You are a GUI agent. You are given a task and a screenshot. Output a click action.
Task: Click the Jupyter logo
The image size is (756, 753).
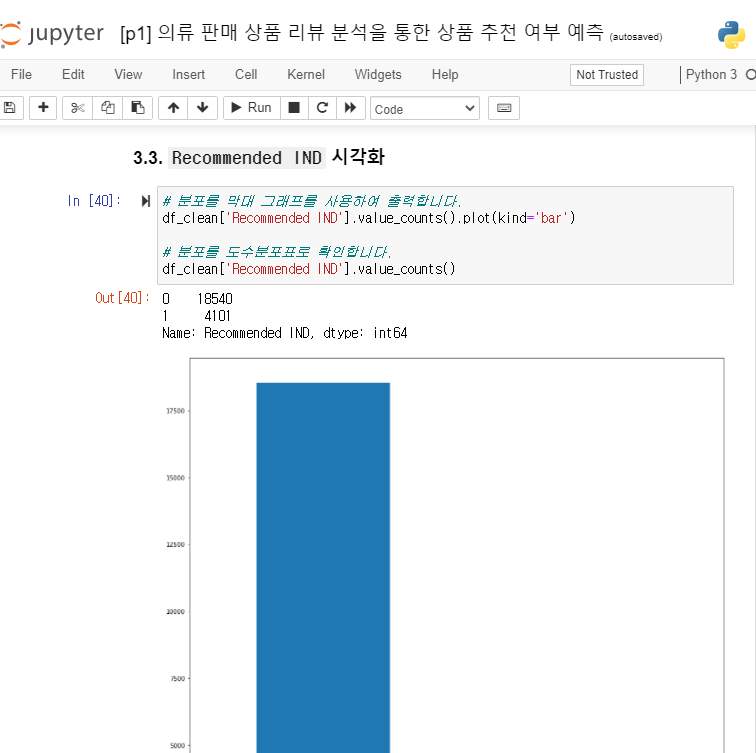(x=52, y=34)
